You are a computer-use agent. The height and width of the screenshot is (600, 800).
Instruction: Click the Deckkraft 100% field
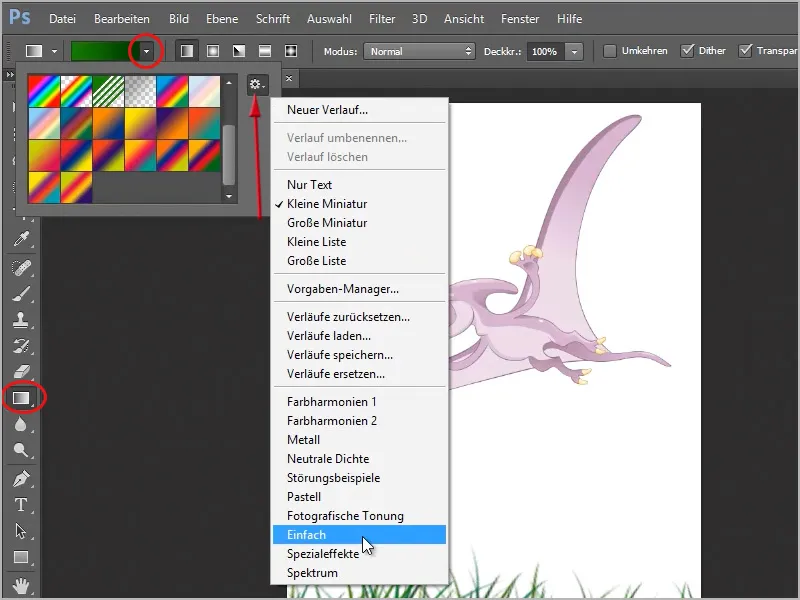point(545,52)
